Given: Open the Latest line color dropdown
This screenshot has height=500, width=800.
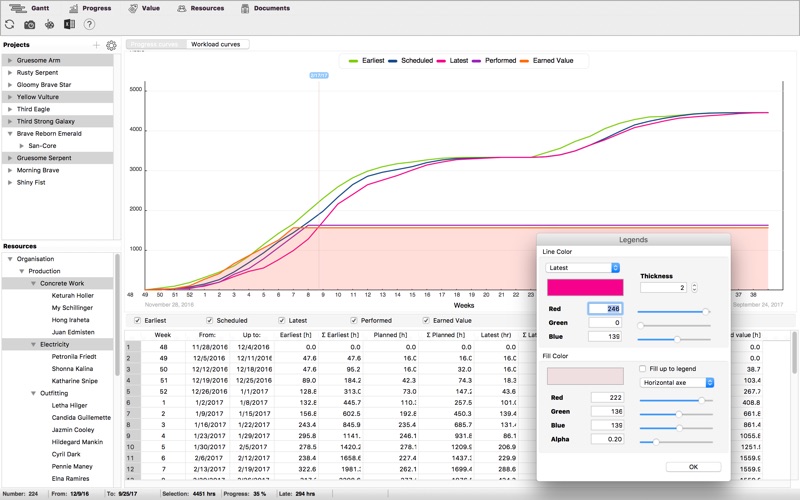Looking at the screenshot, I should [x=583, y=268].
